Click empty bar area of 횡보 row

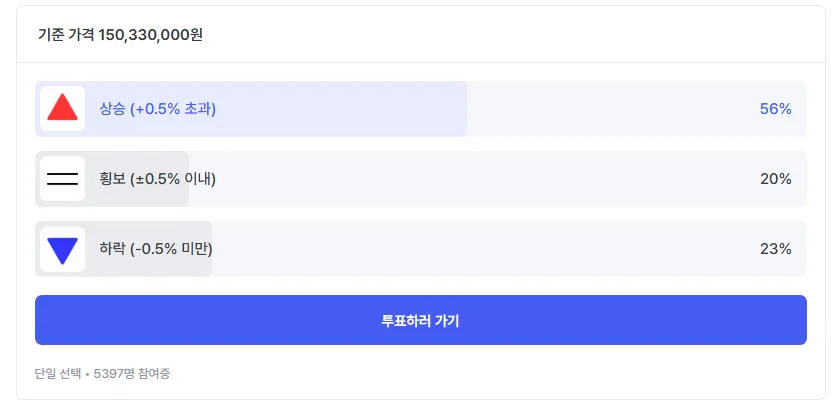click(480, 179)
